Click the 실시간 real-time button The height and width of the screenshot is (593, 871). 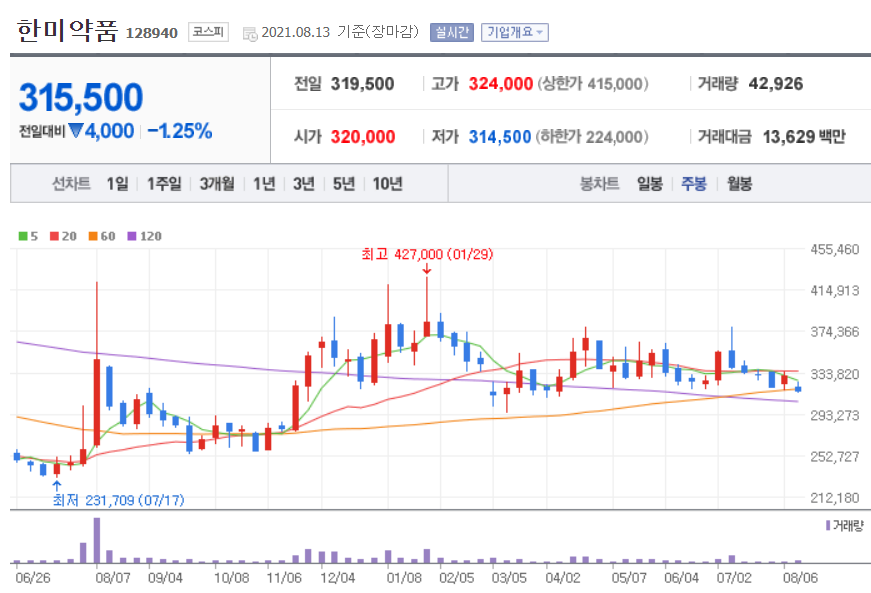pos(452,32)
